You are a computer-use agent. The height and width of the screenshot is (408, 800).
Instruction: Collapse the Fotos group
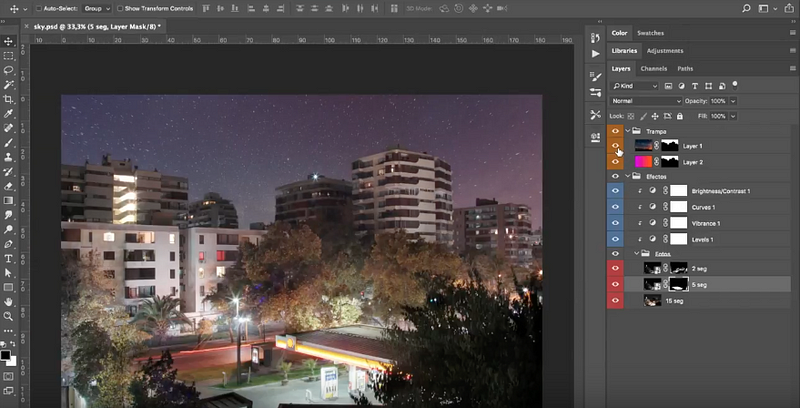click(x=637, y=253)
